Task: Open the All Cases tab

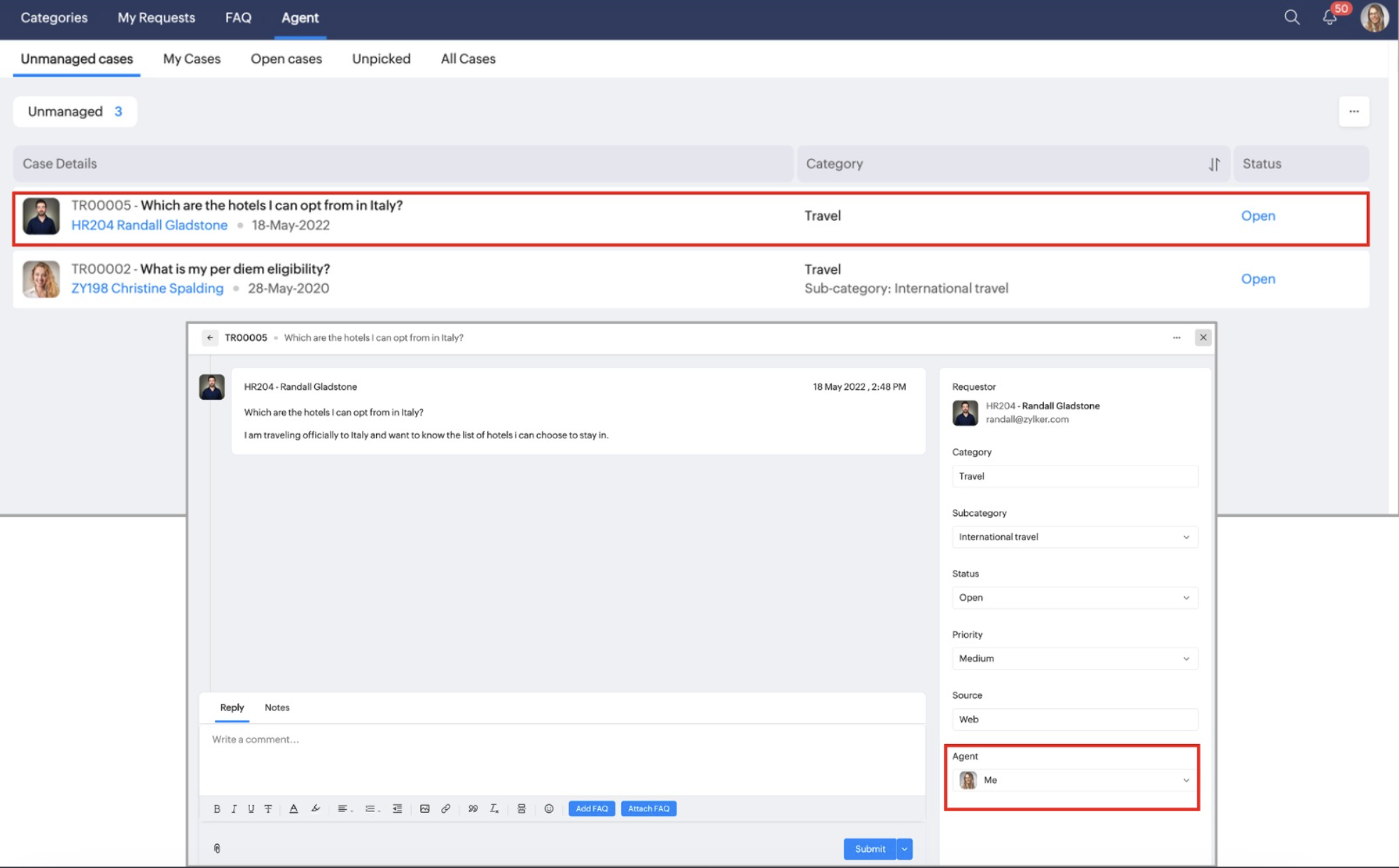Action: [x=468, y=59]
